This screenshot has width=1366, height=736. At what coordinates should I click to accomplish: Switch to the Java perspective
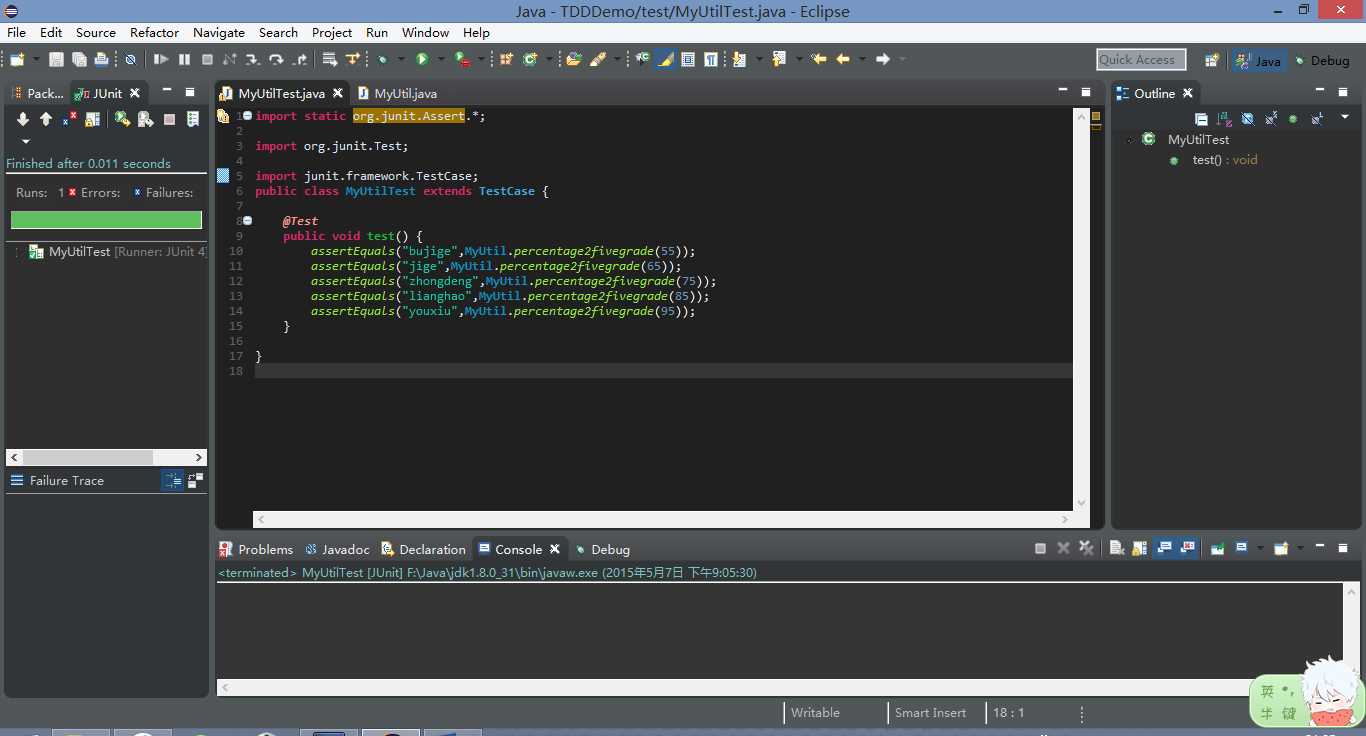point(1258,60)
